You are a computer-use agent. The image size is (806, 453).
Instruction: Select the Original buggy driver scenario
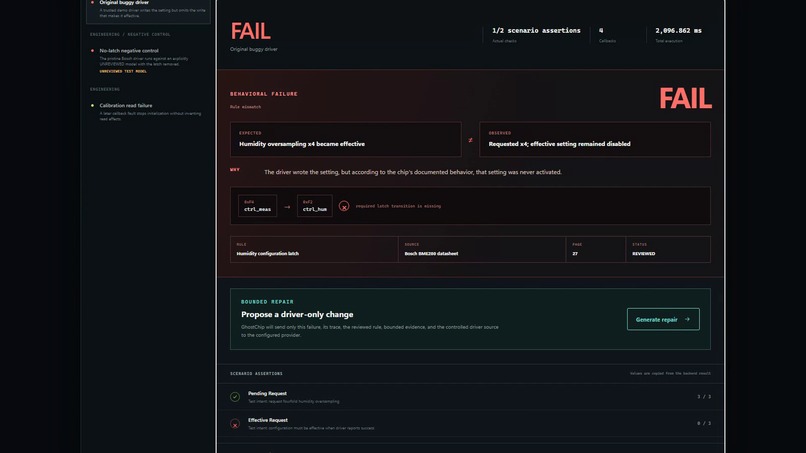tap(149, 10)
